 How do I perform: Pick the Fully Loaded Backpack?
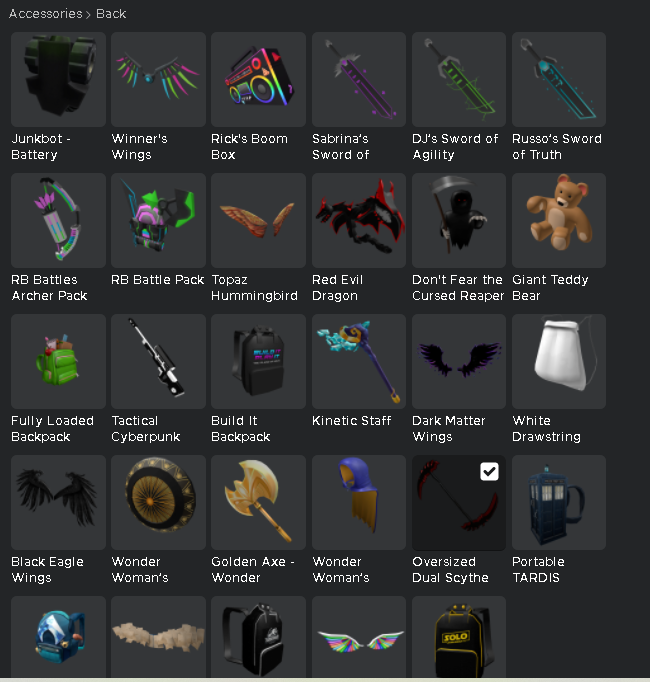point(58,361)
